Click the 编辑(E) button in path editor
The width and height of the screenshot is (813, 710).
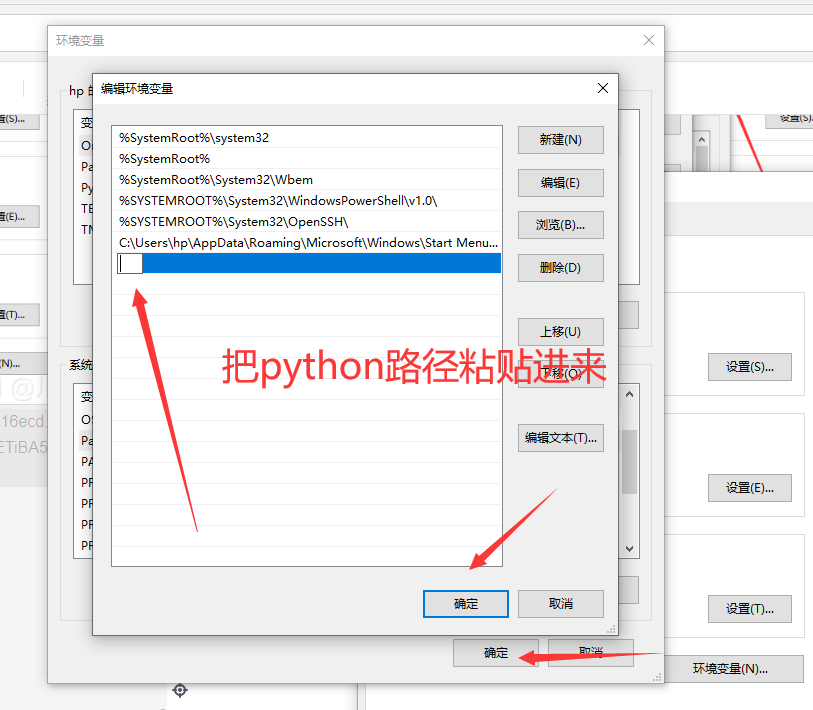560,182
